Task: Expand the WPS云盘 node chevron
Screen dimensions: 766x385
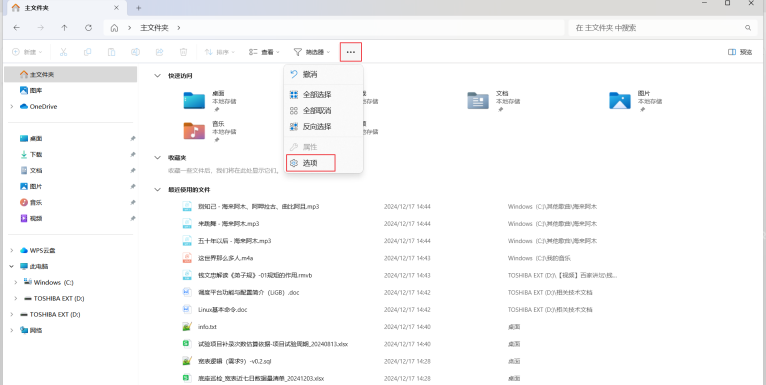Action: tap(12, 251)
